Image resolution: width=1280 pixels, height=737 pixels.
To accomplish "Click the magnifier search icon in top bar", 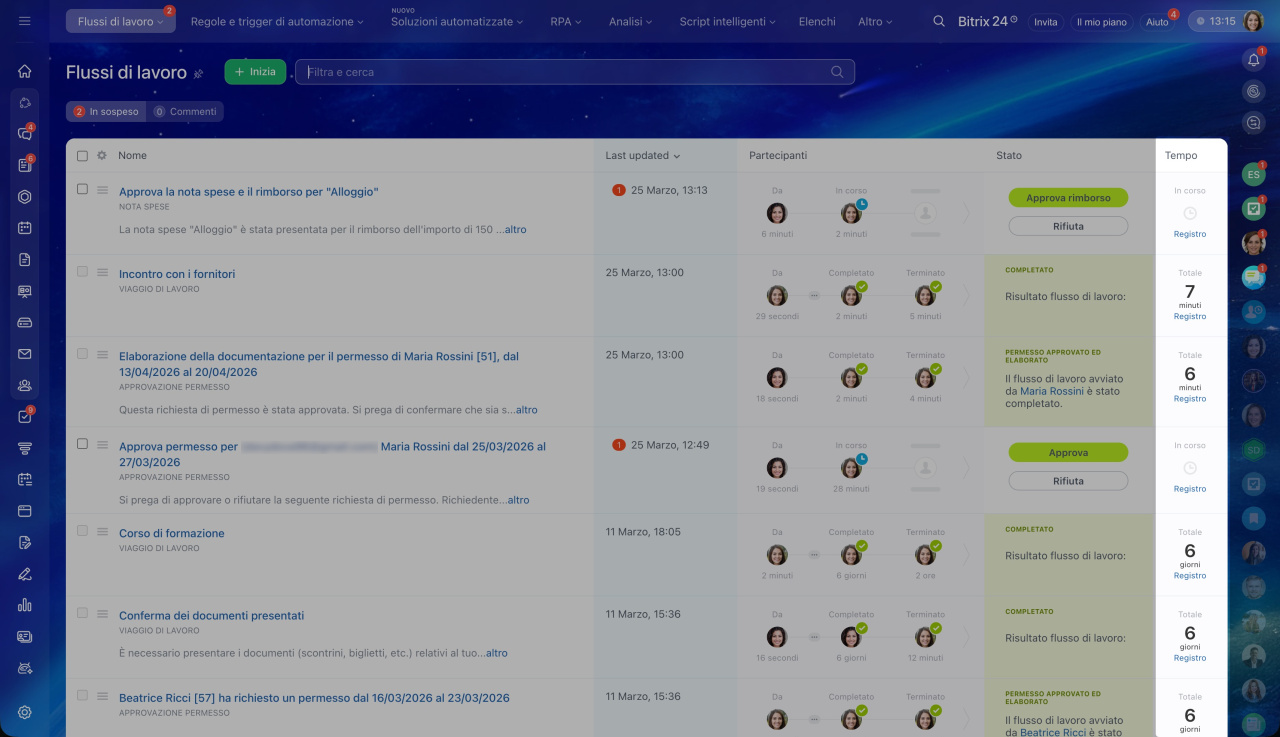I will tap(938, 21).
